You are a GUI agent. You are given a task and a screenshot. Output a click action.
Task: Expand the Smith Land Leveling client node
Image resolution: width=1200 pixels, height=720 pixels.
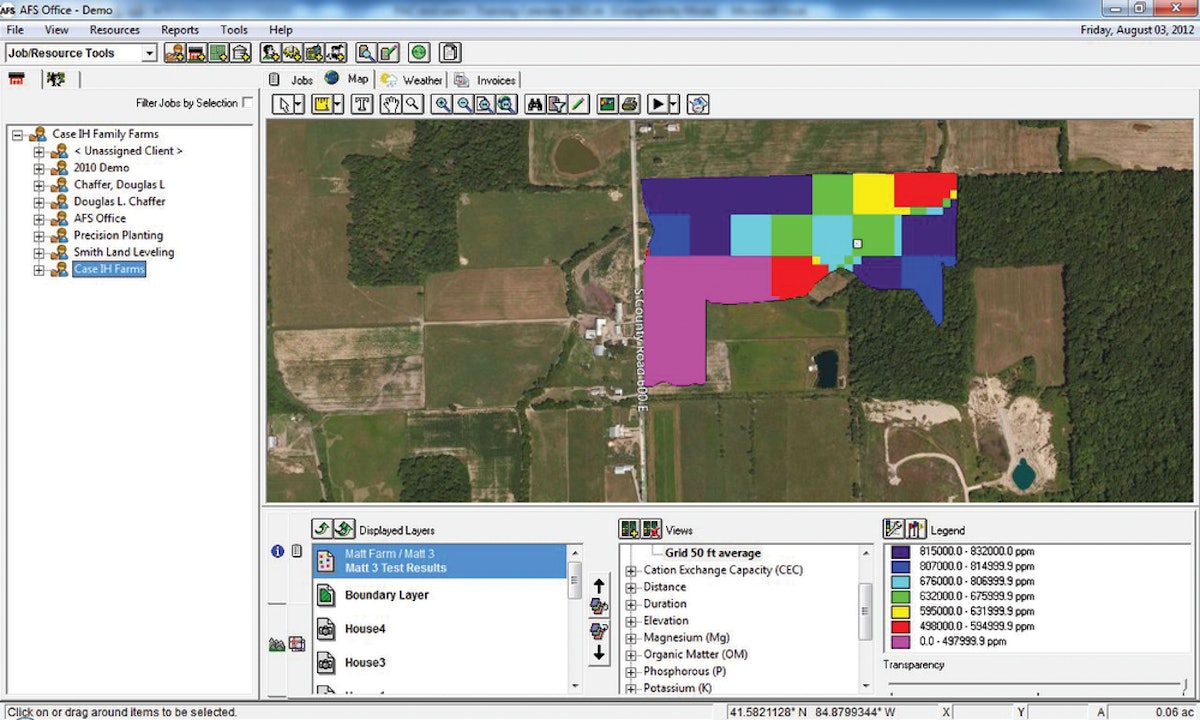(39, 253)
